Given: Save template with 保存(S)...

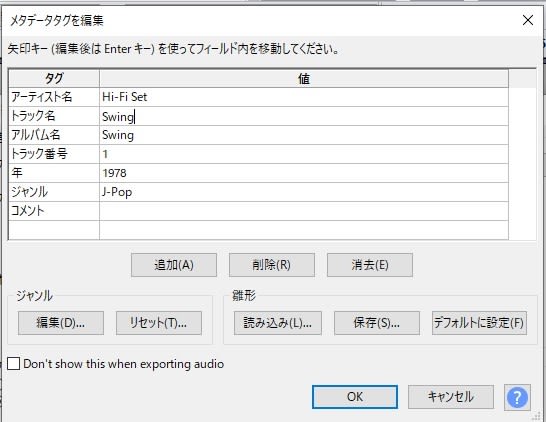Looking at the screenshot, I should (377, 323).
